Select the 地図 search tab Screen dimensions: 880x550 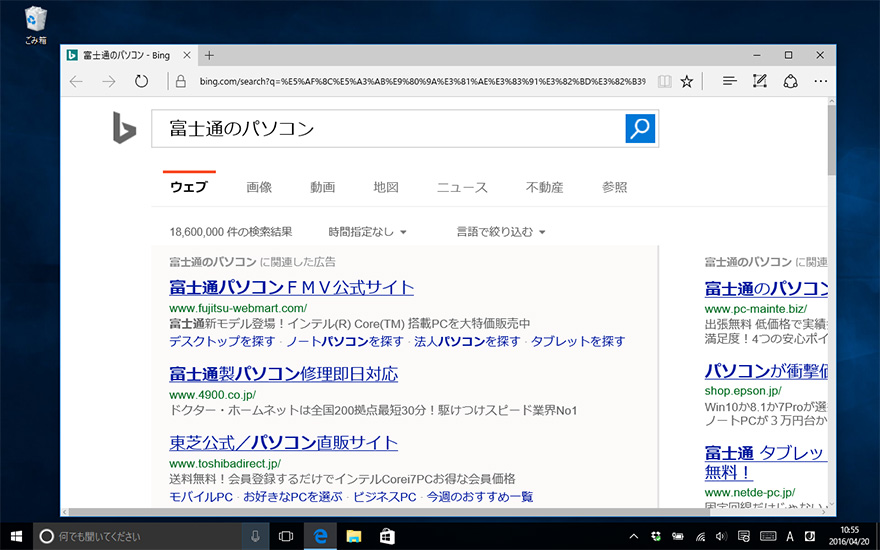pyautogui.click(x=386, y=187)
